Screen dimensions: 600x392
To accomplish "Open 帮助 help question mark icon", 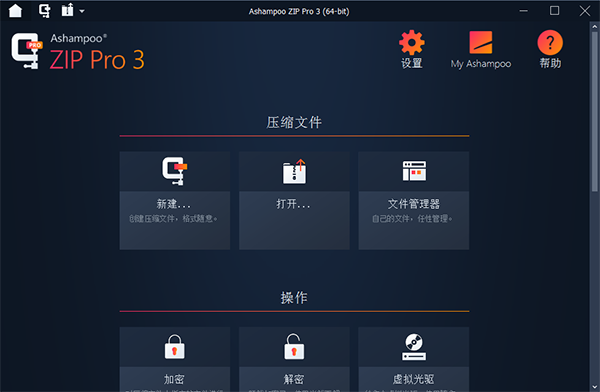I will [x=550, y=42].
